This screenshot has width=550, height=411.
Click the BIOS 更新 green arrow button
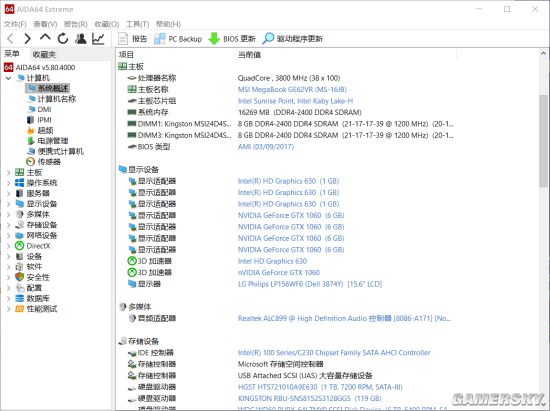click(x=232, y=39)
